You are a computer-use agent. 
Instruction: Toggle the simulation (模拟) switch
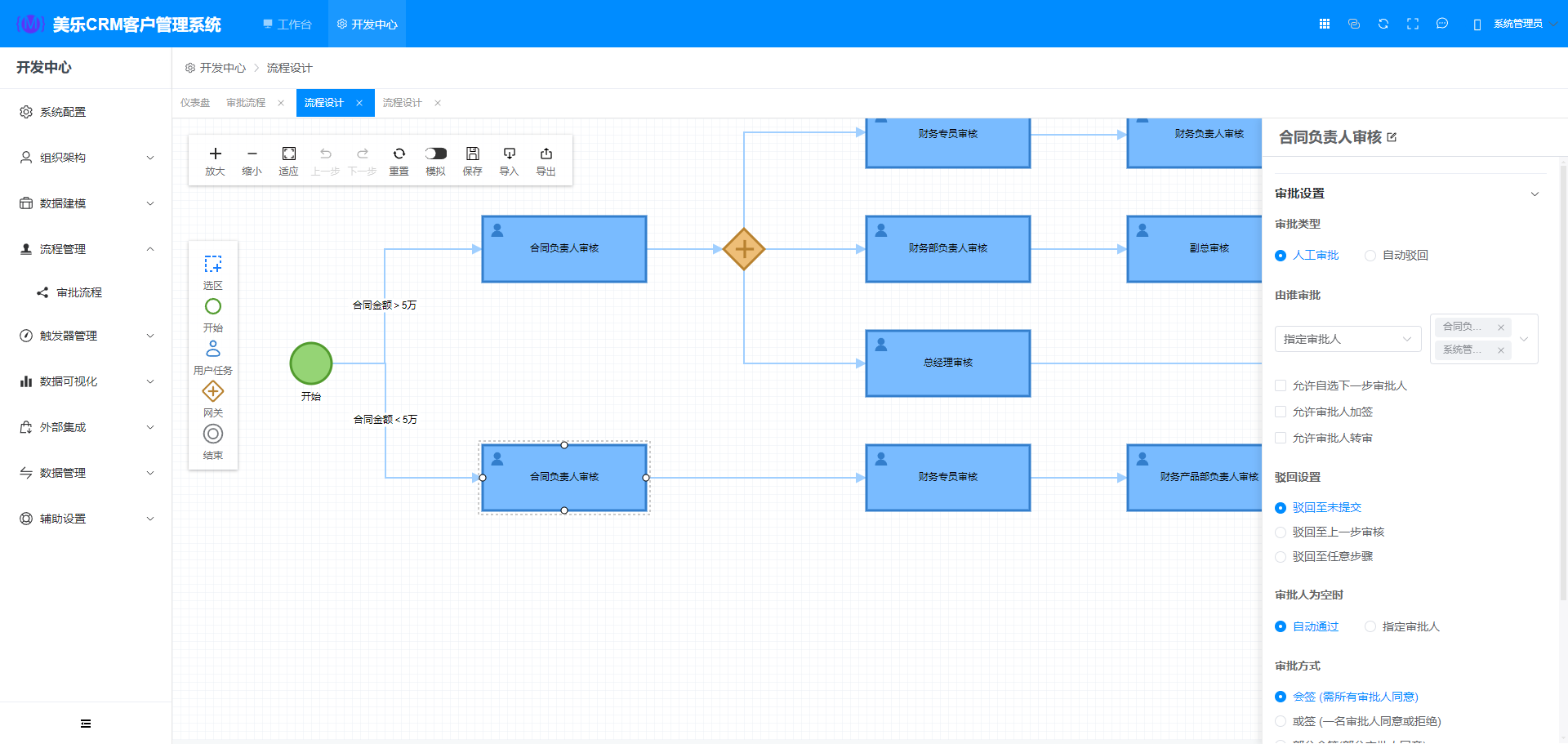(435, 154)
